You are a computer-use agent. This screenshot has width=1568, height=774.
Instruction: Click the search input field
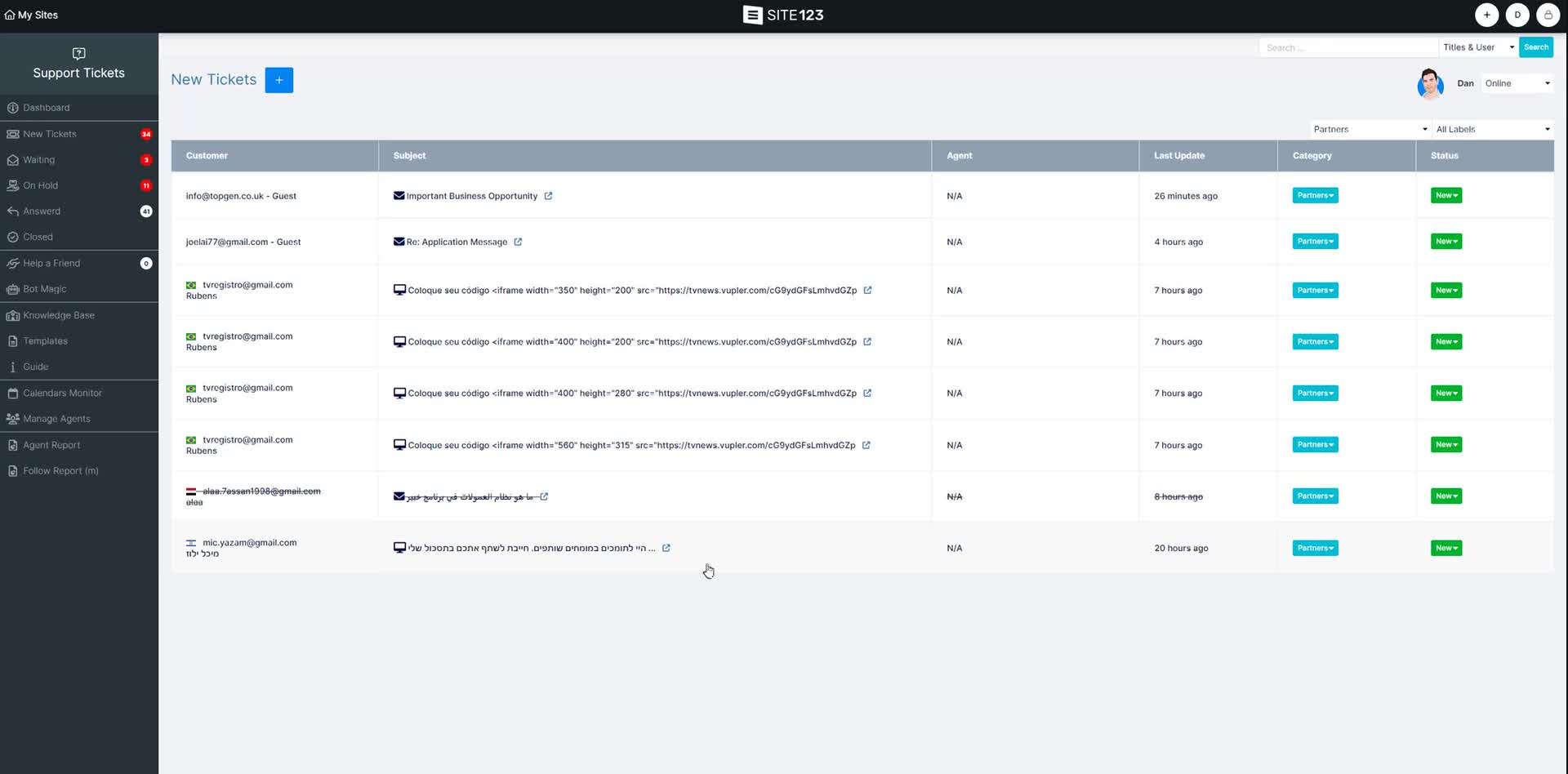1347,47
